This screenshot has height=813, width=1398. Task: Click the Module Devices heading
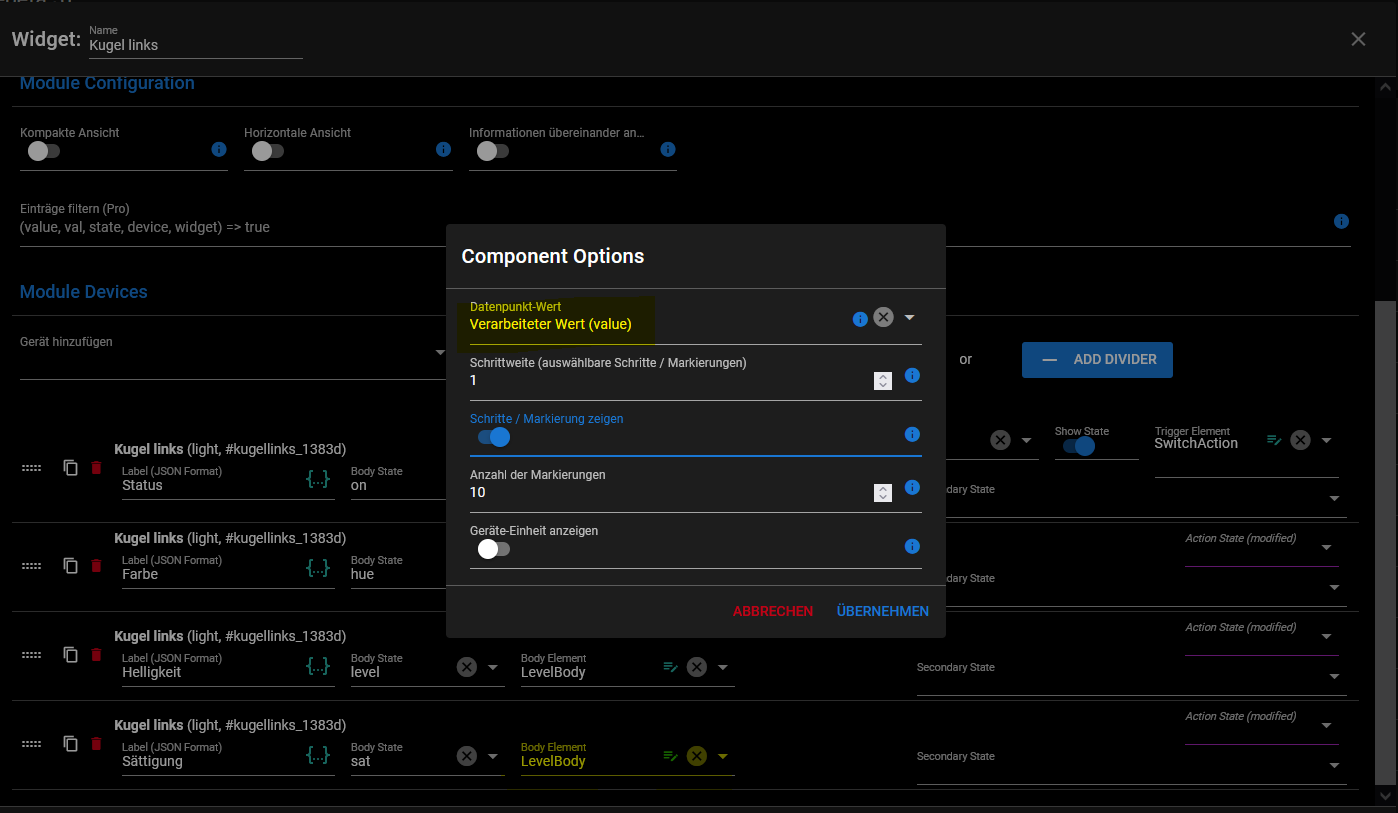coord(84,292)
